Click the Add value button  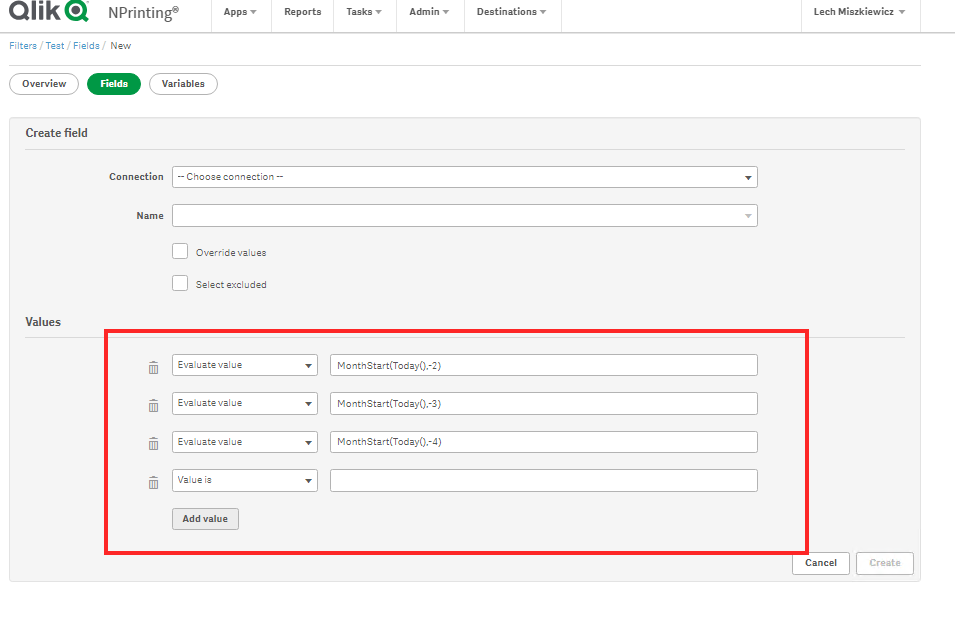click(x=205, y=519)
